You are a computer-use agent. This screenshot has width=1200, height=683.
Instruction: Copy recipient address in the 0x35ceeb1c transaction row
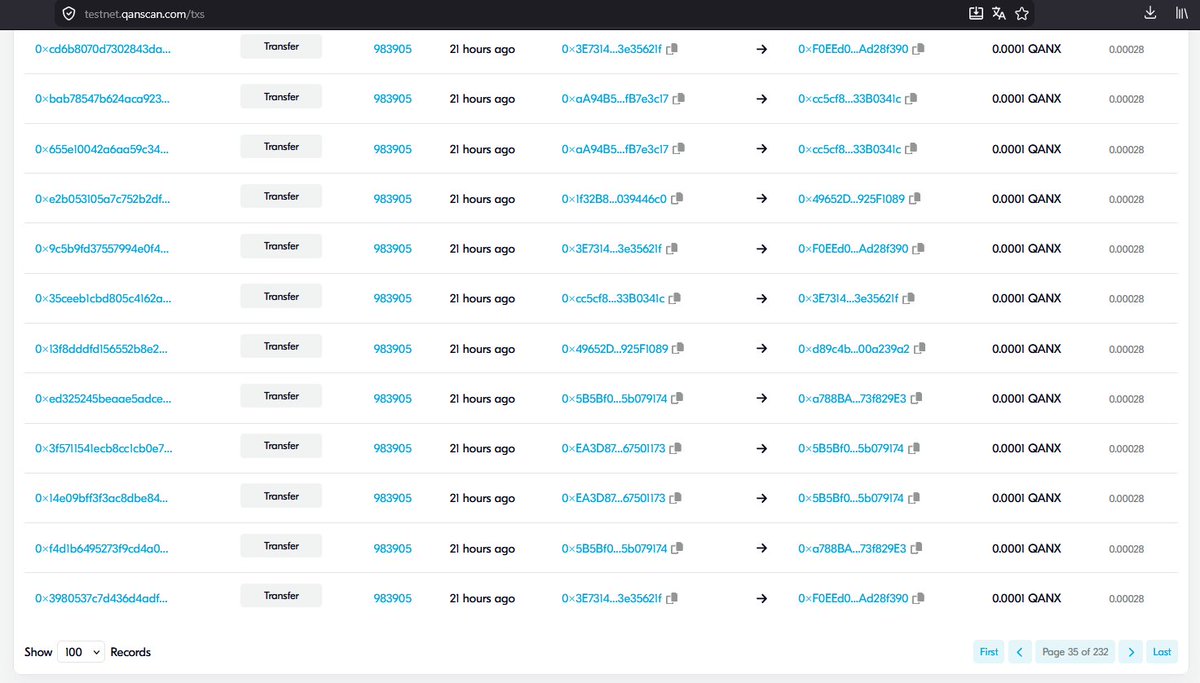[x=909, y=298]
